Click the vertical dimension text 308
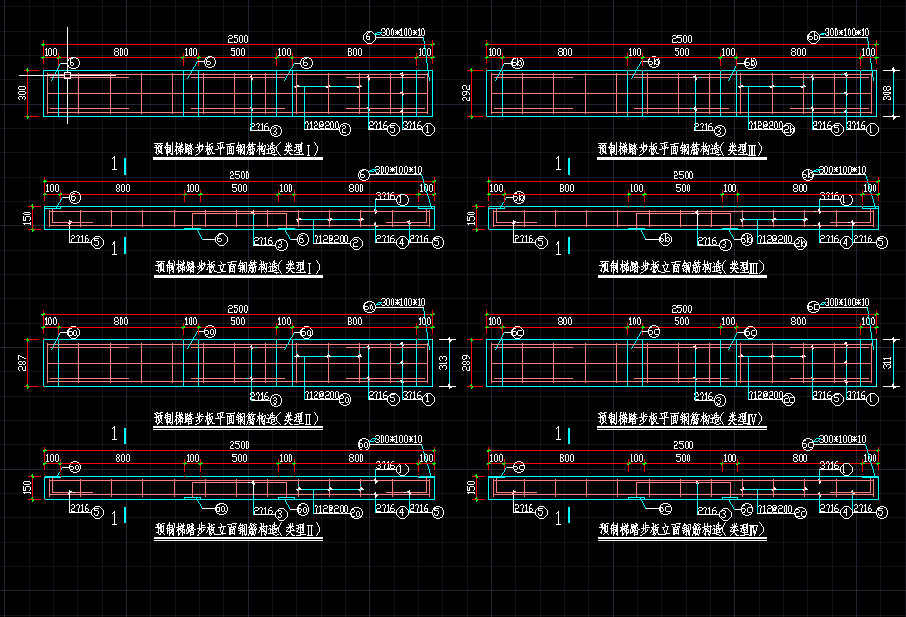 [888, 92]
